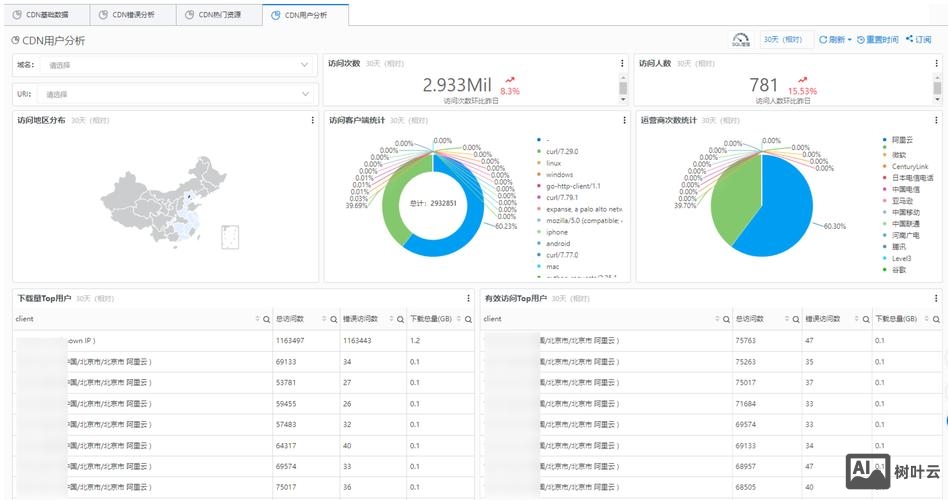The image size is (948, 500).
Task: Open the 运营商次数统计 panel kebab menu
Action: [x=936, y=120]
